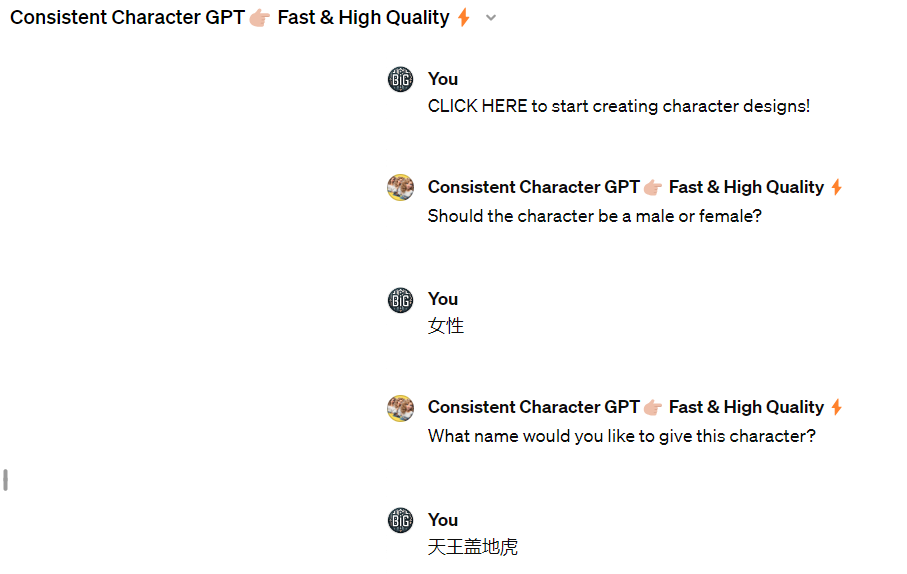
Task: Click the "What name would you like" message
Action: coord(621,436)
